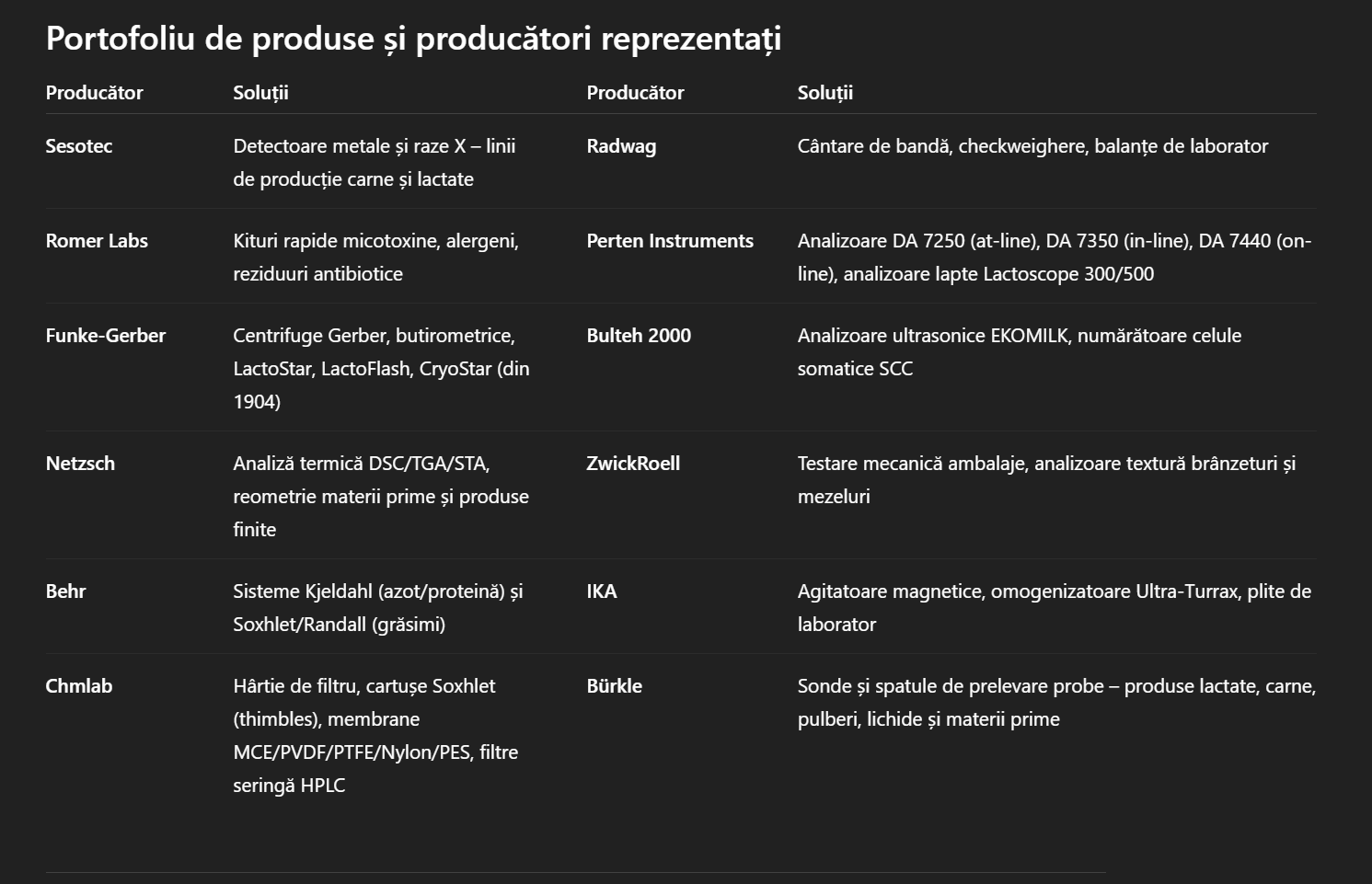Select the Chmlab manufacturer name

[x=79, y=686]
